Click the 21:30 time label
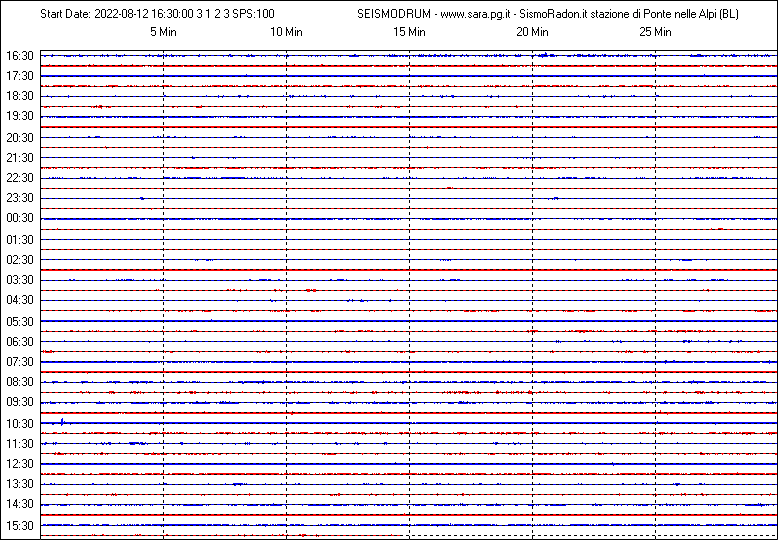 [x=20, y=158]
